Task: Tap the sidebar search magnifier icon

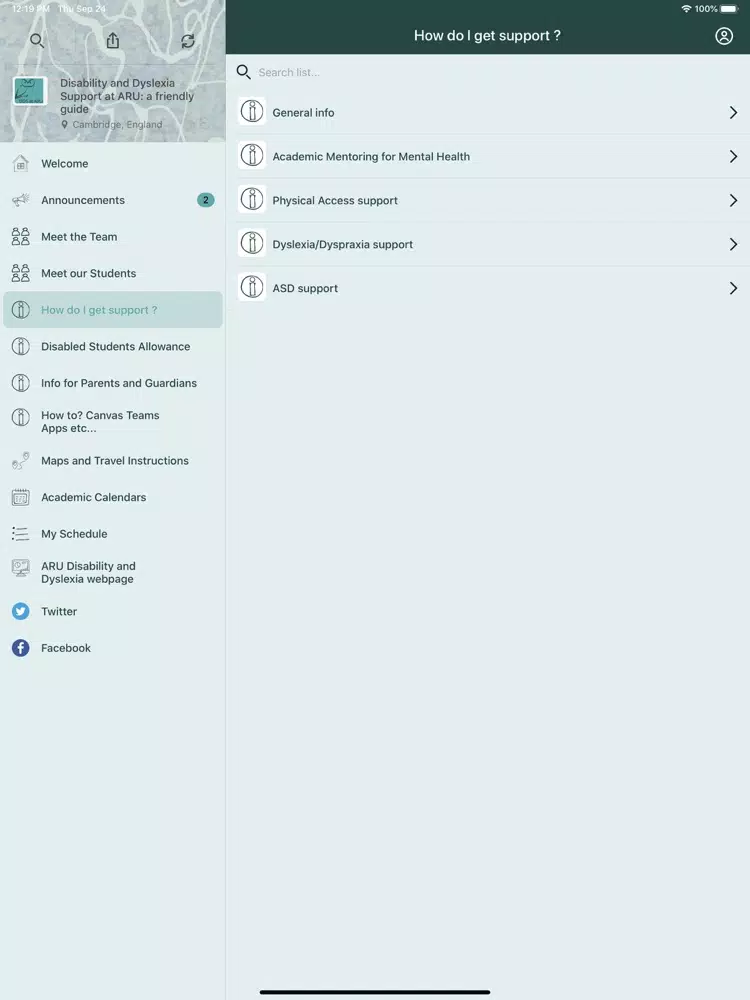Action: tap(37, 41)
